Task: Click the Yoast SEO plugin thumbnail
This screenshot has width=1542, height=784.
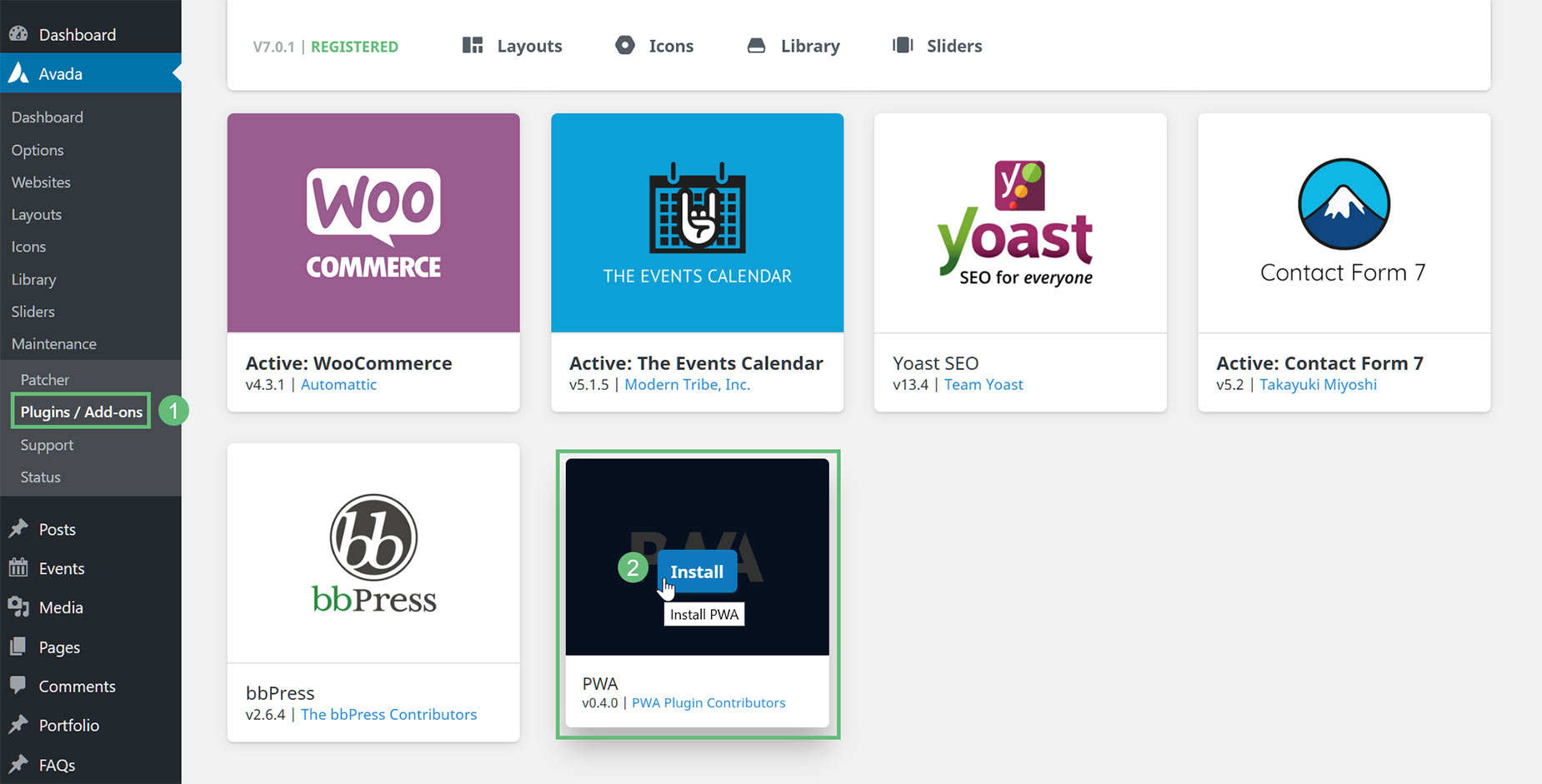Action: click(x=1020, y=222)
